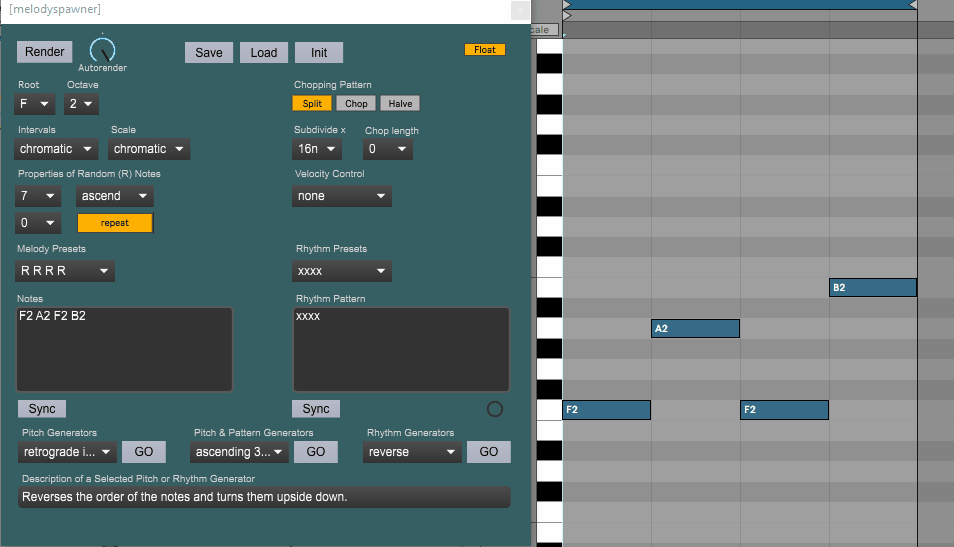Open the Pitch Generators dropdown
Screen dimensions: 954x547
67,452
